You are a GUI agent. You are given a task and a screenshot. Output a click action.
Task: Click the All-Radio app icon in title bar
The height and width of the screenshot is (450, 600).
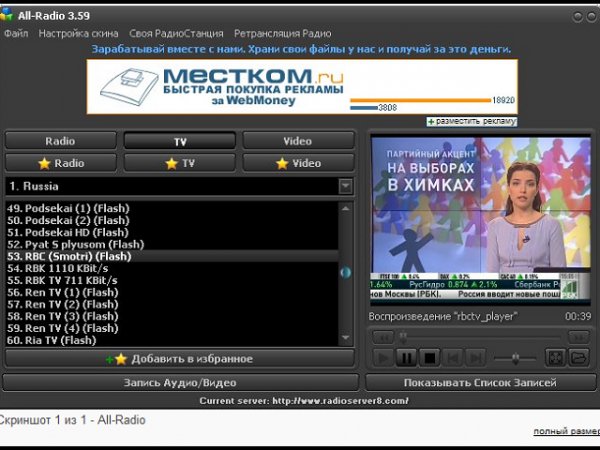coord(6,15)
